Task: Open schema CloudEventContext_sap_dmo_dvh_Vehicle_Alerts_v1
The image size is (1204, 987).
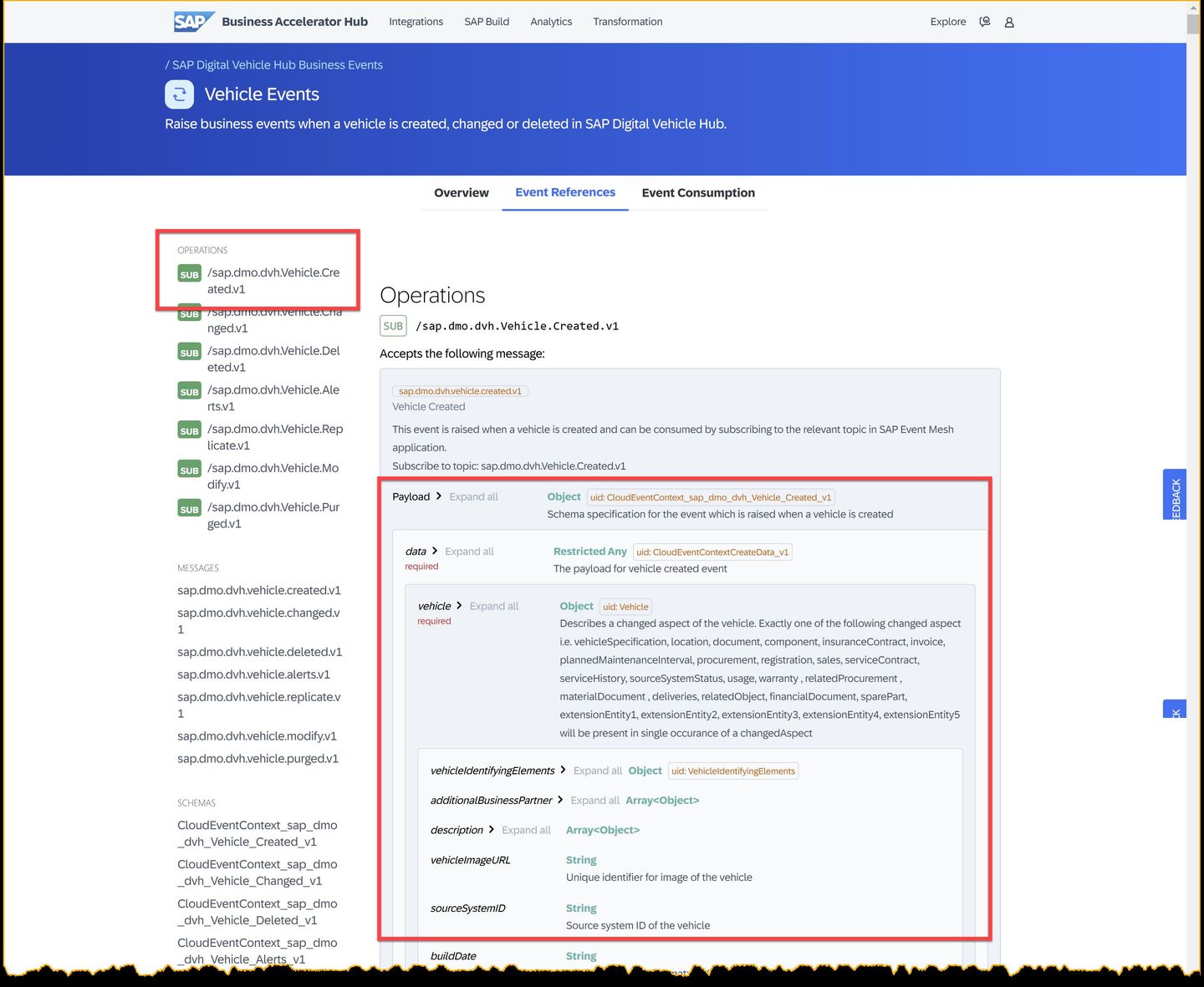Action: 258,951
